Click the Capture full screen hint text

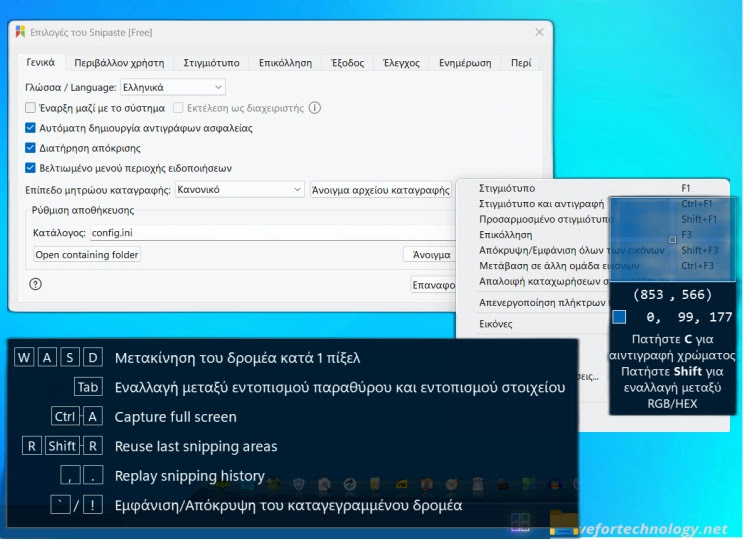point(176,417)
